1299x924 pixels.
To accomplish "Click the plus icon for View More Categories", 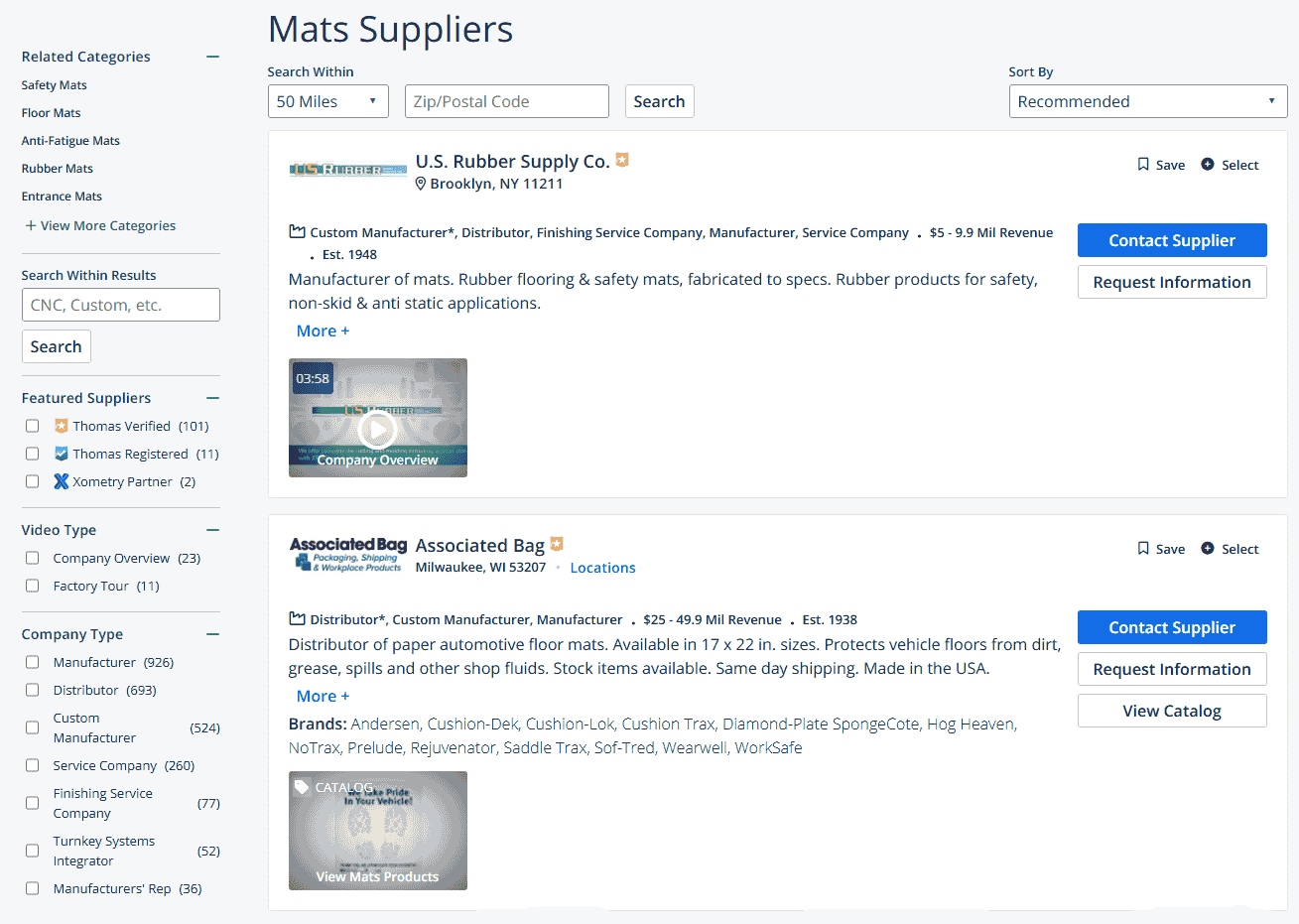I will pos(31,225).
